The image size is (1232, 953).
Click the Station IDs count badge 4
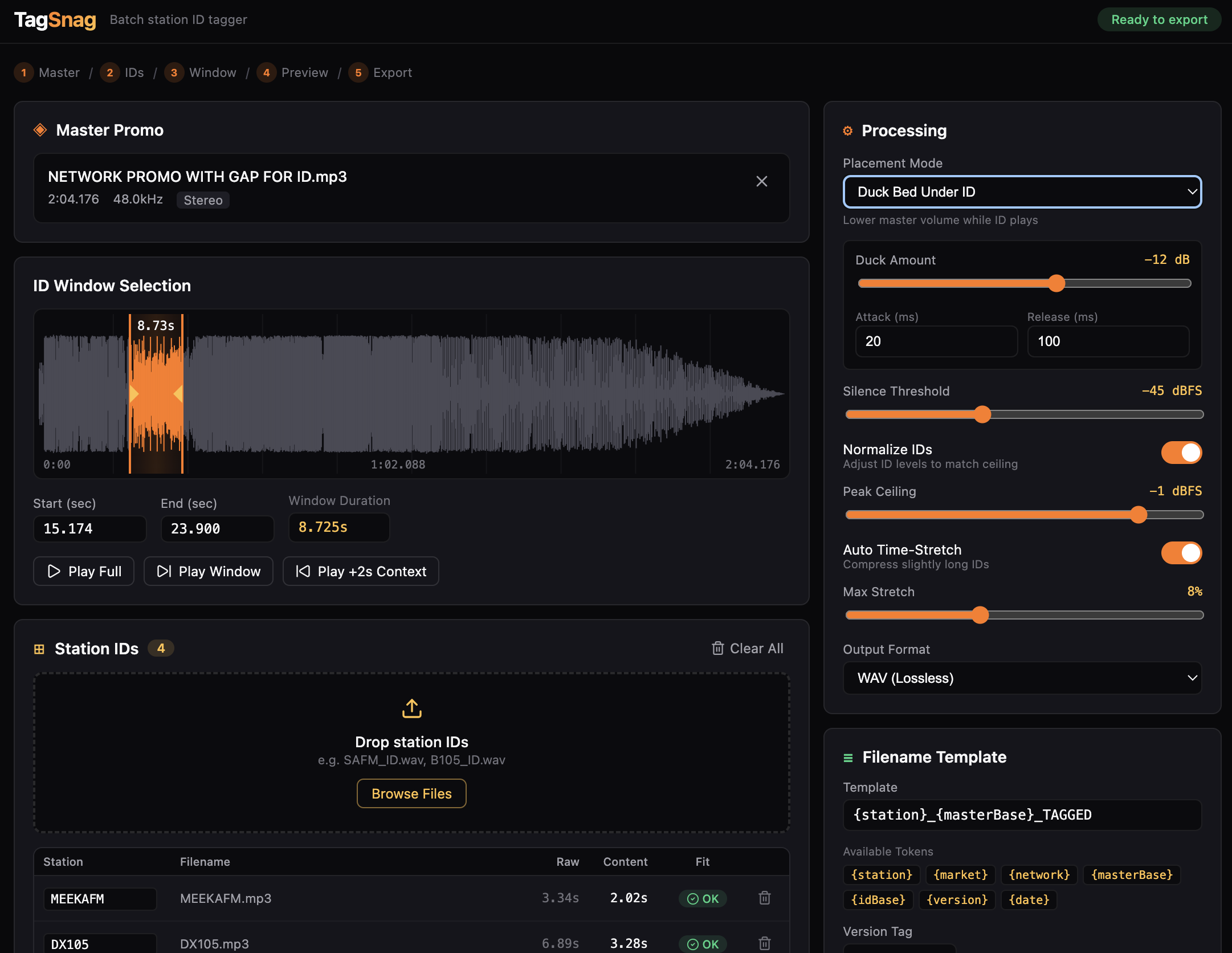coord(161,648)
